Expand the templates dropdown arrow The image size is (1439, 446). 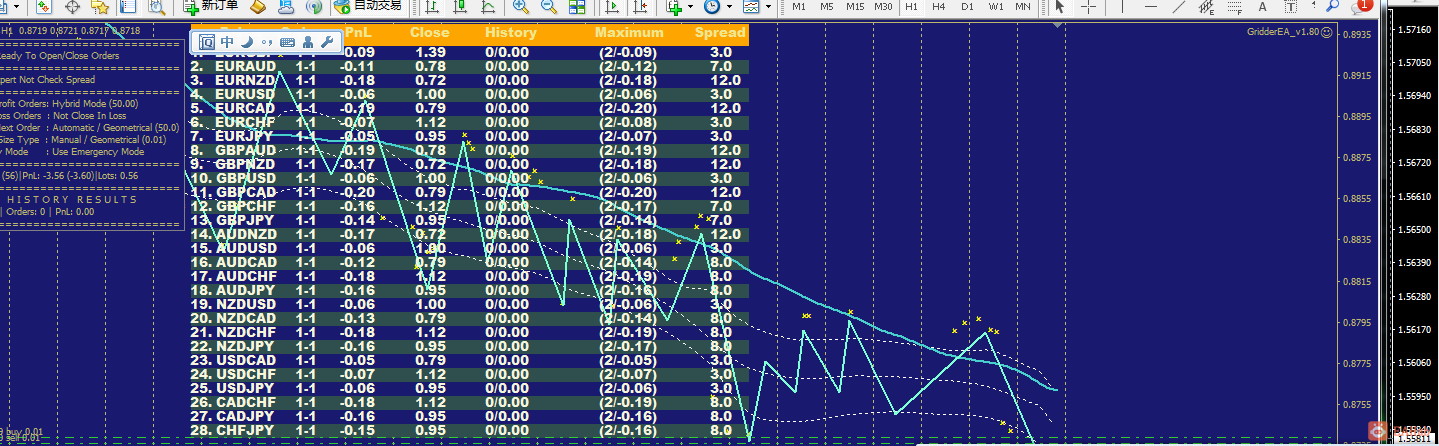pyautogui.click(x=768, y=6)
